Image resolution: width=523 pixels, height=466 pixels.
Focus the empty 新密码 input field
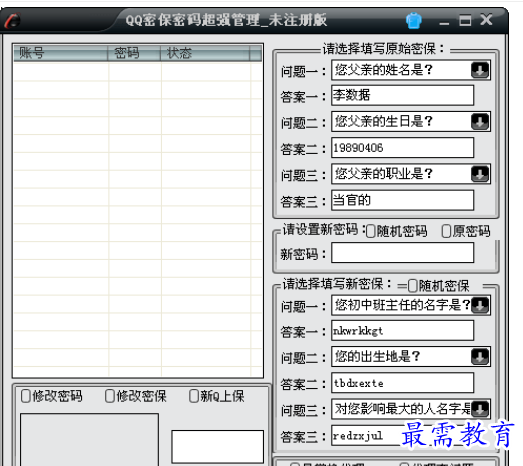(x=402, y=253)
